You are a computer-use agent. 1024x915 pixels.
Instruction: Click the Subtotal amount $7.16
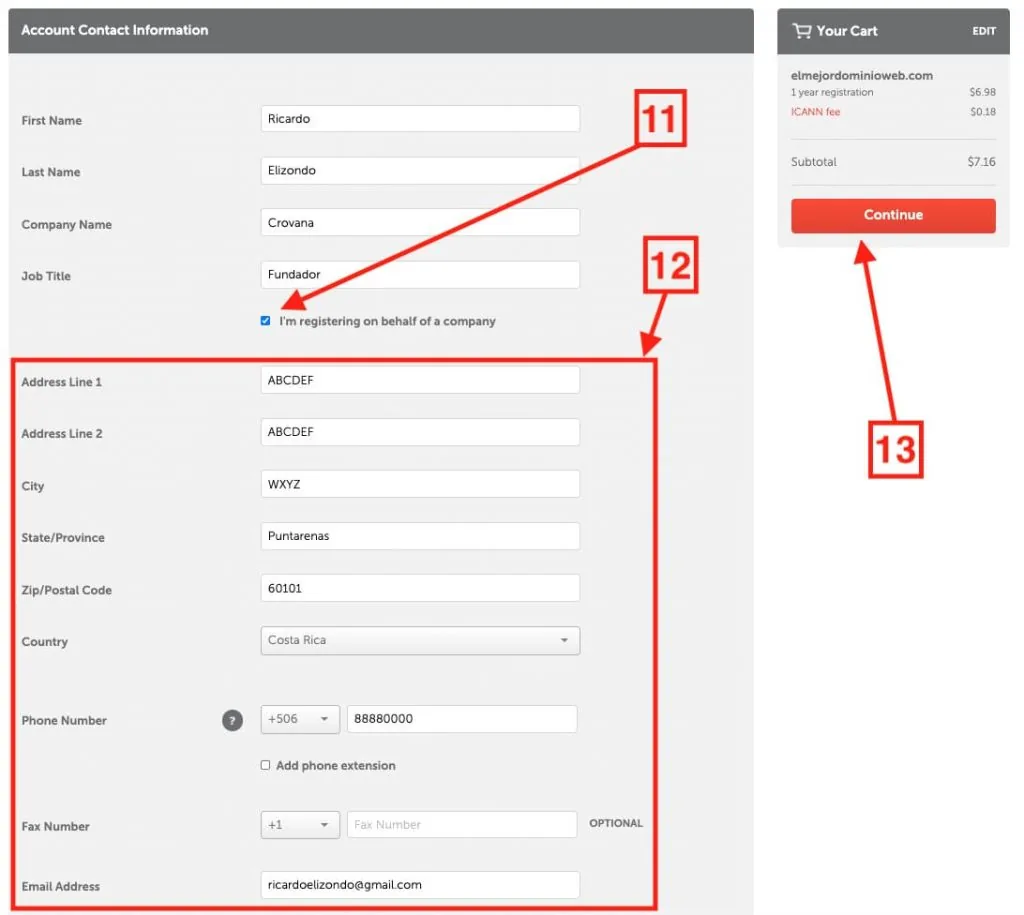[982, 161]
